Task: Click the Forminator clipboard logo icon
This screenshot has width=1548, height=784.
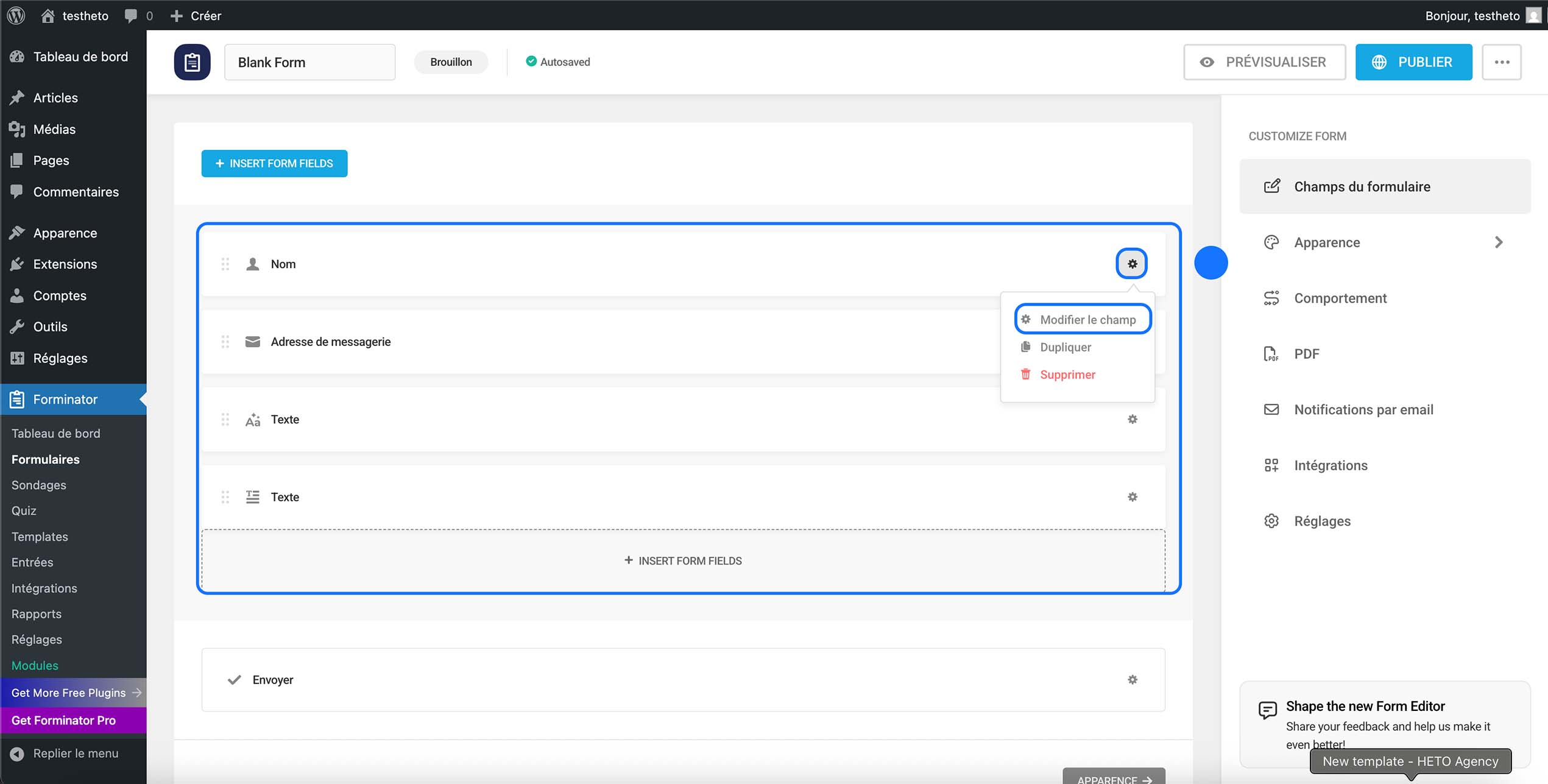Action: (x=192, y=62)
